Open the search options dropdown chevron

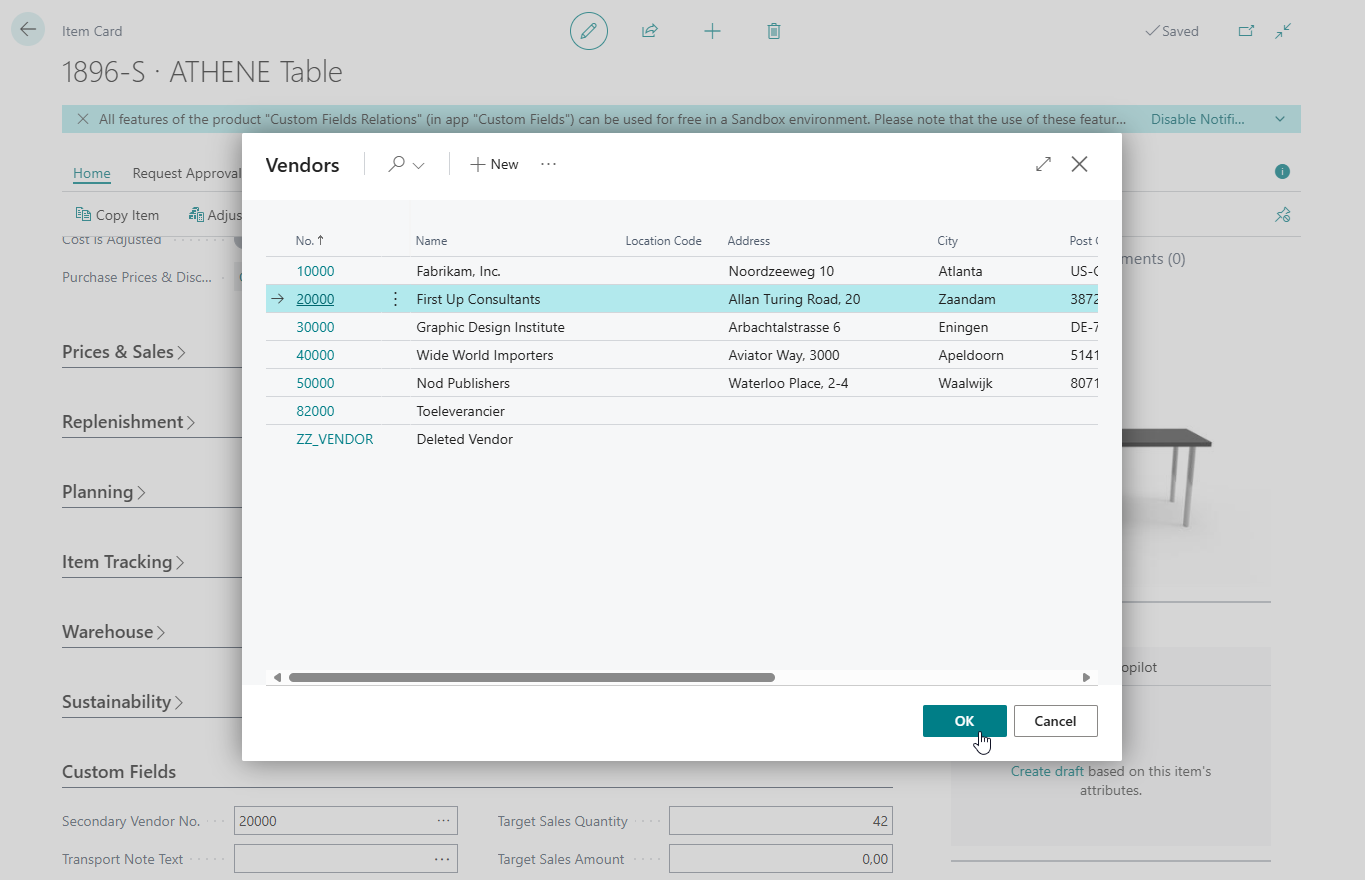point(419,166)
